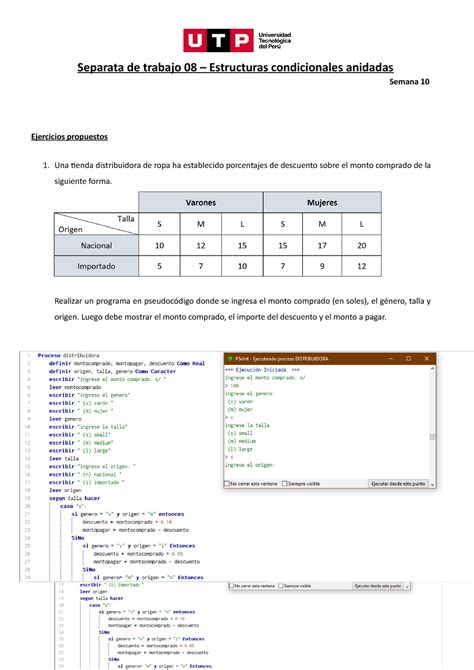Click the Importado cell with value 9

pos(322,266)
